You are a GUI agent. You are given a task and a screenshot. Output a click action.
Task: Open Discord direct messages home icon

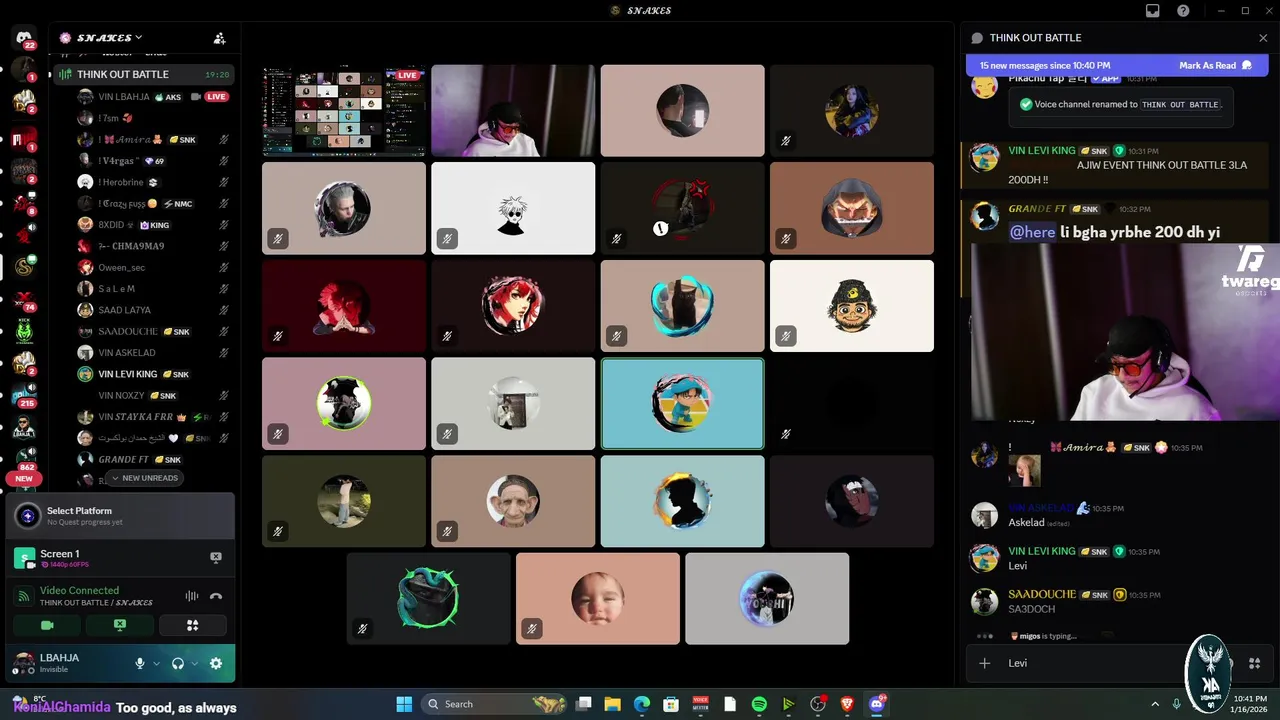click(24, 38)
